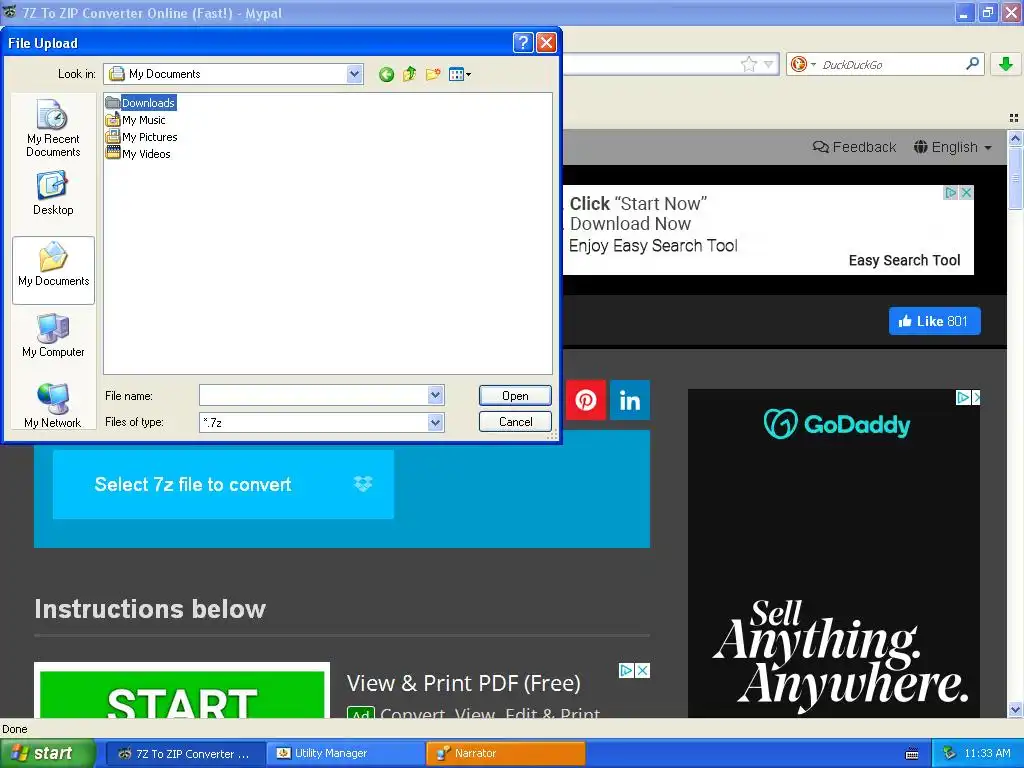Open View & Print PDF (Free) ad link
The width and height of the screenshot is (1024, 768).
tap(464, 683)
